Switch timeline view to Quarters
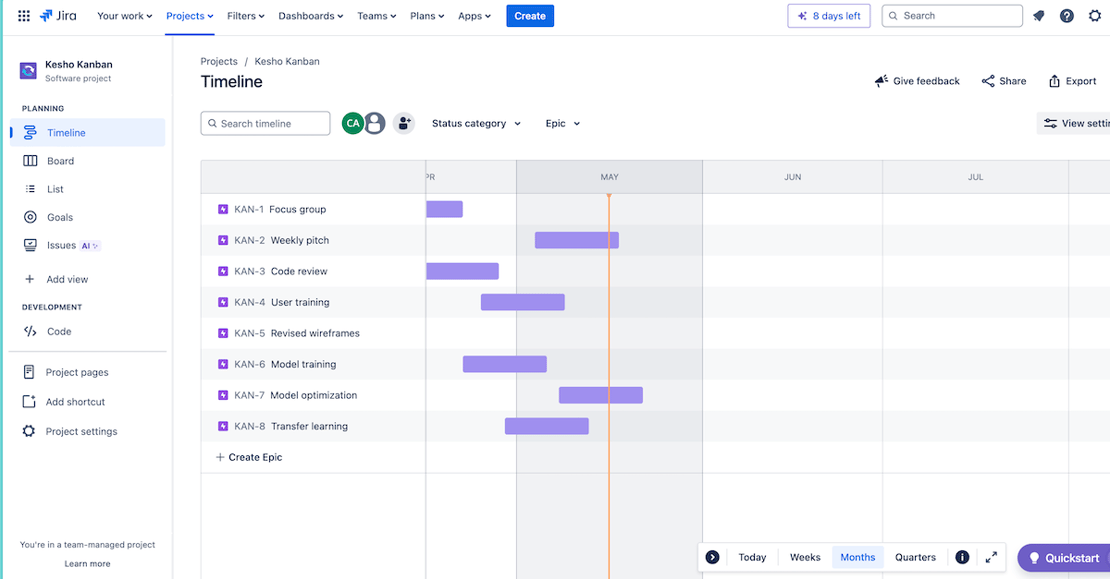The image size is (1110, 579). coord(915,557)
